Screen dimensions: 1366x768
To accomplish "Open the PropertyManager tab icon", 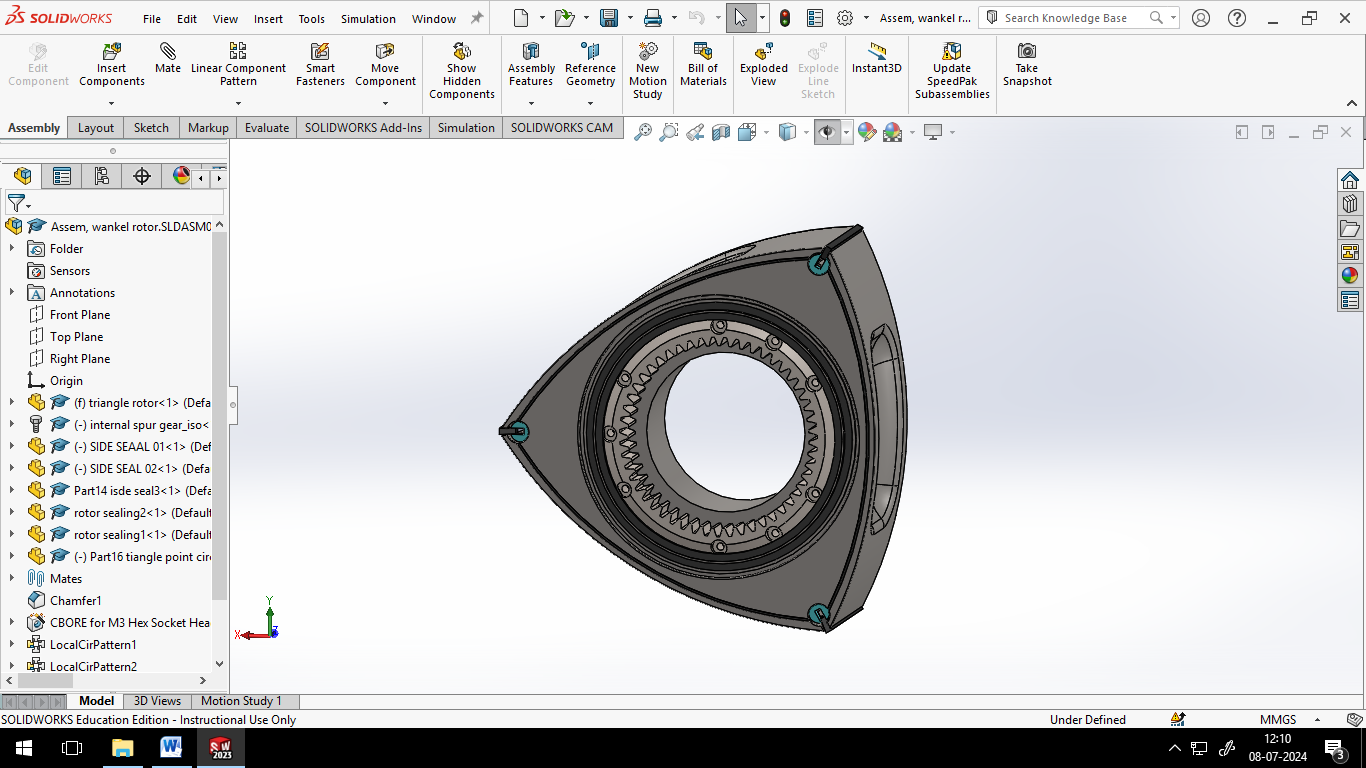I will click(x=62, y=176).
